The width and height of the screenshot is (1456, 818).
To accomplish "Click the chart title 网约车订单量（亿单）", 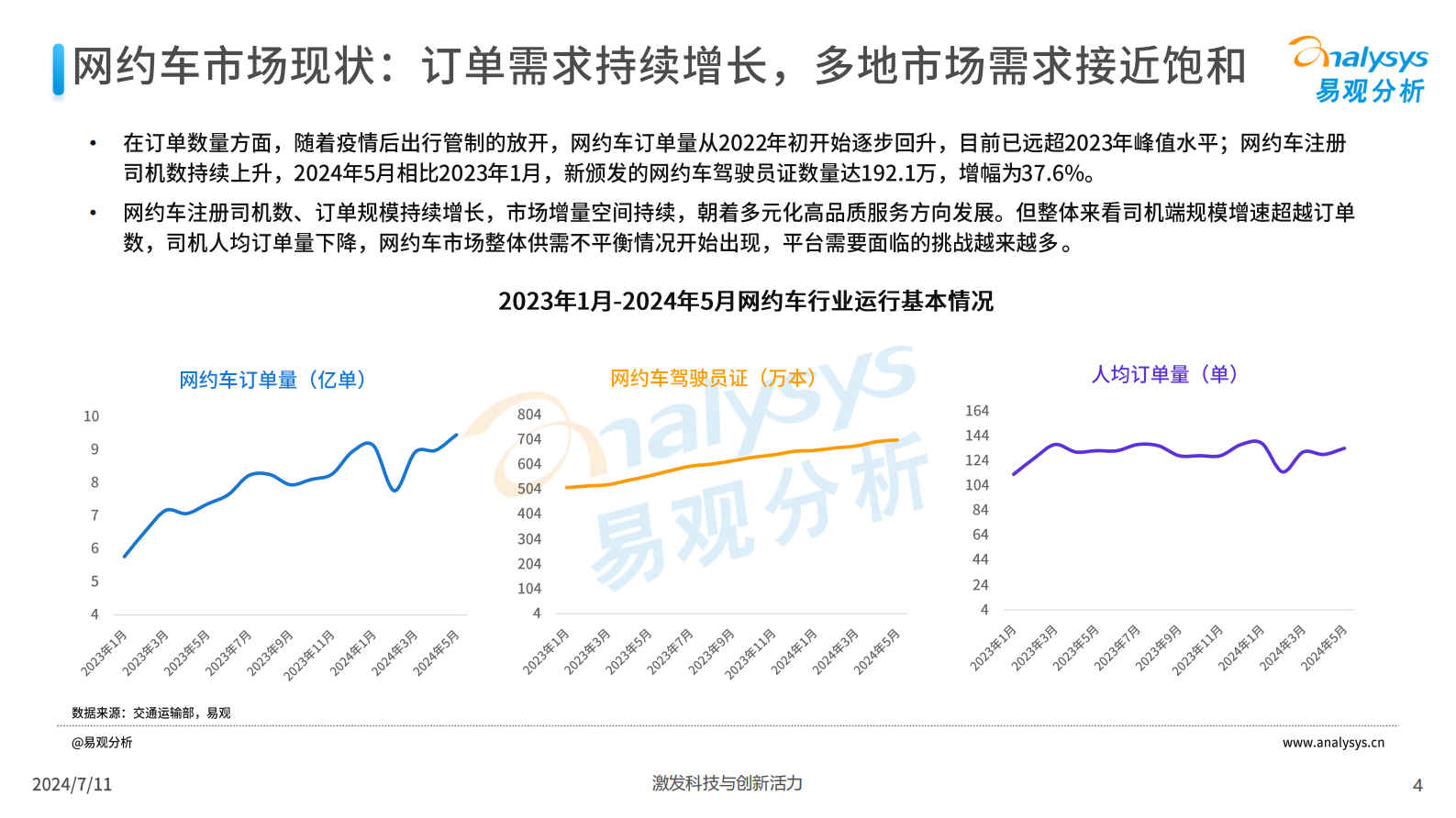I will tap(273, 380).
